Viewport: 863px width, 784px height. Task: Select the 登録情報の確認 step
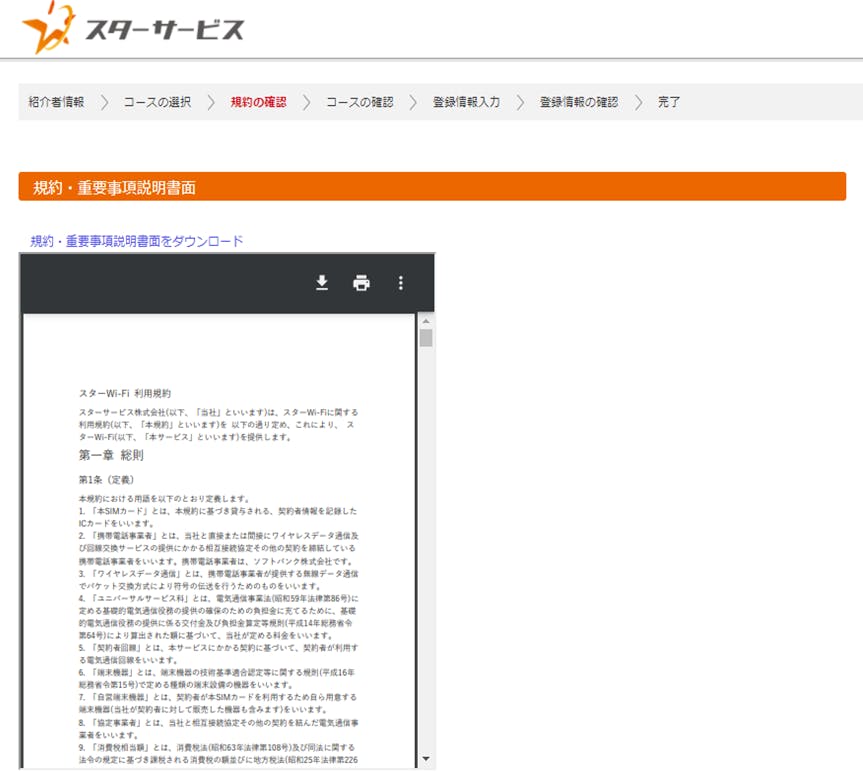(x=578, y=102)
